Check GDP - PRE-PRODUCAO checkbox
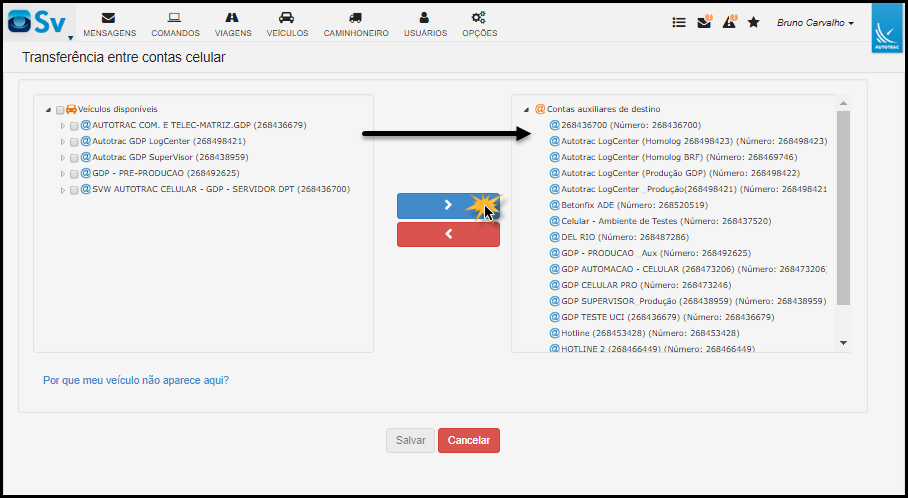This screenshot has width=908, height=498. tap(74, 174)
